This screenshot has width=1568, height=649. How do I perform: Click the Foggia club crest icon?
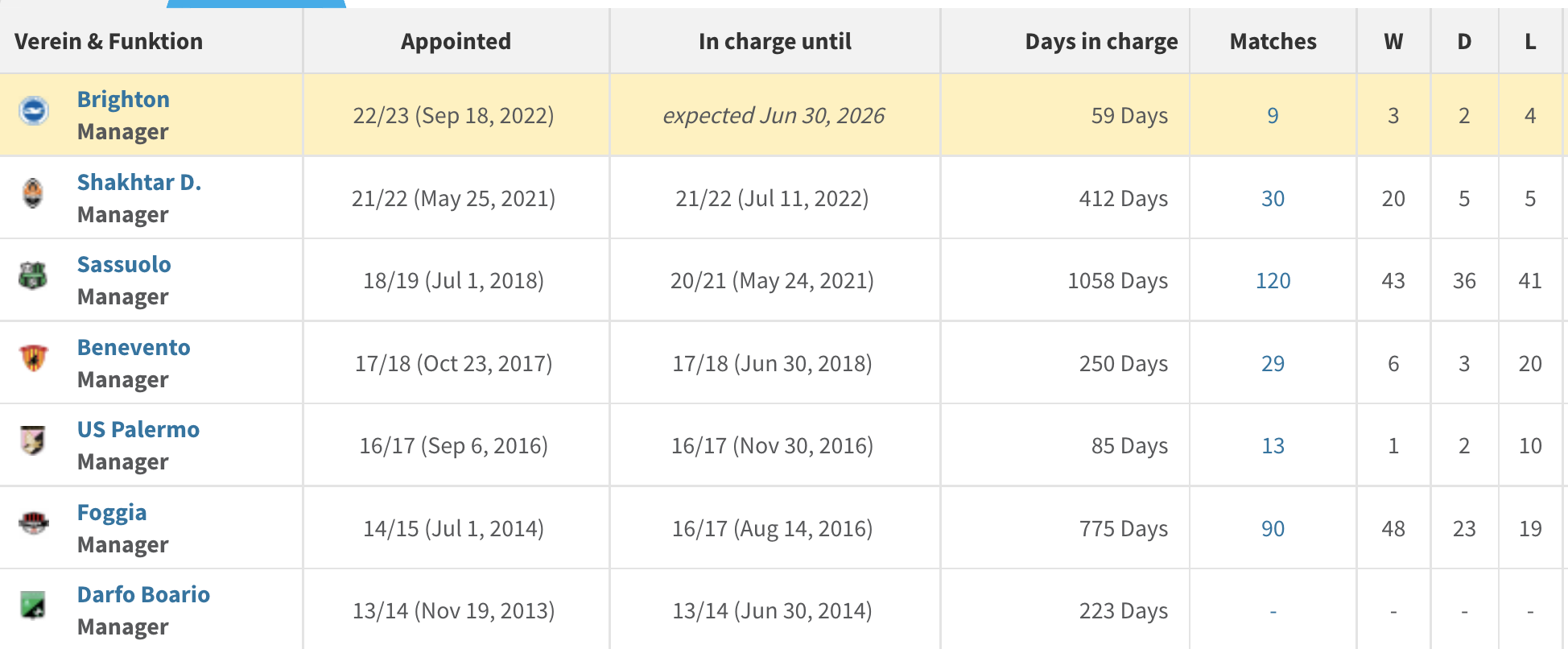click(34, 523)
